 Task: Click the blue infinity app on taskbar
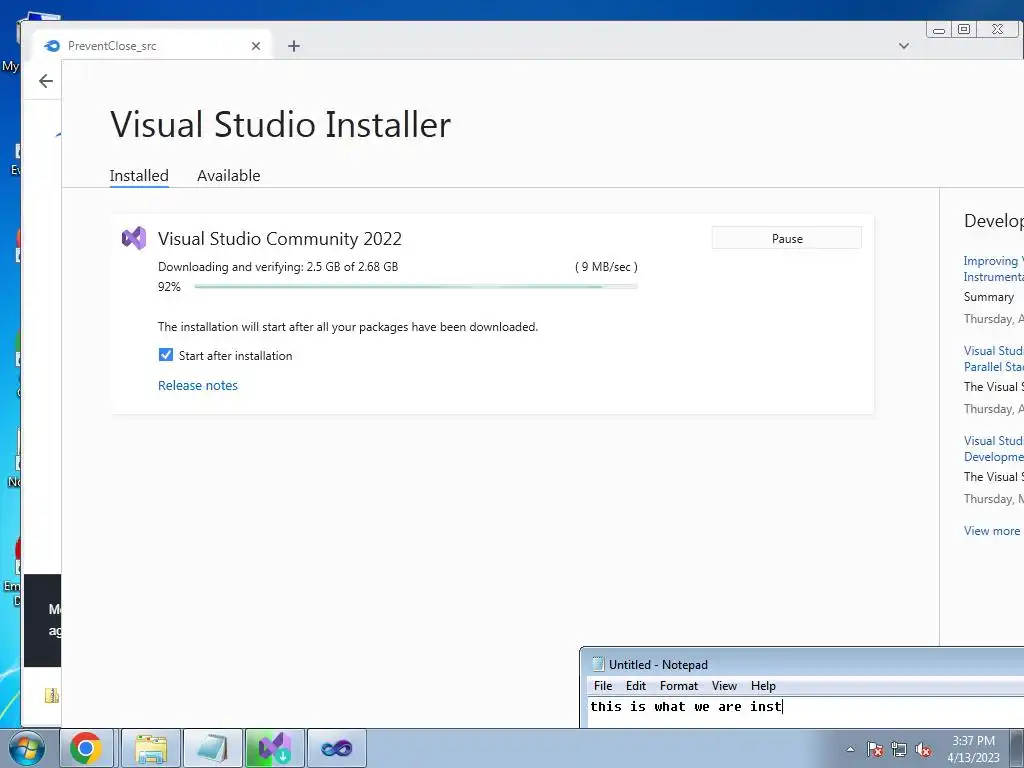tap(336, 748)
